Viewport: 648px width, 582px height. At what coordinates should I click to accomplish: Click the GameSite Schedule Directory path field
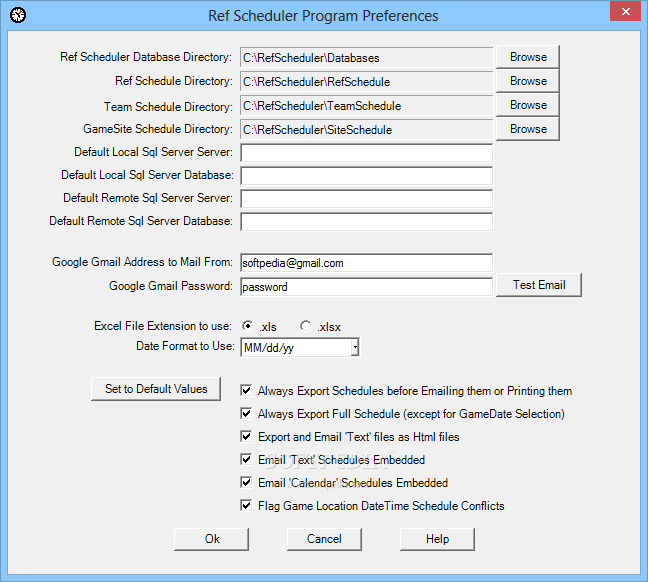(366, 129)
